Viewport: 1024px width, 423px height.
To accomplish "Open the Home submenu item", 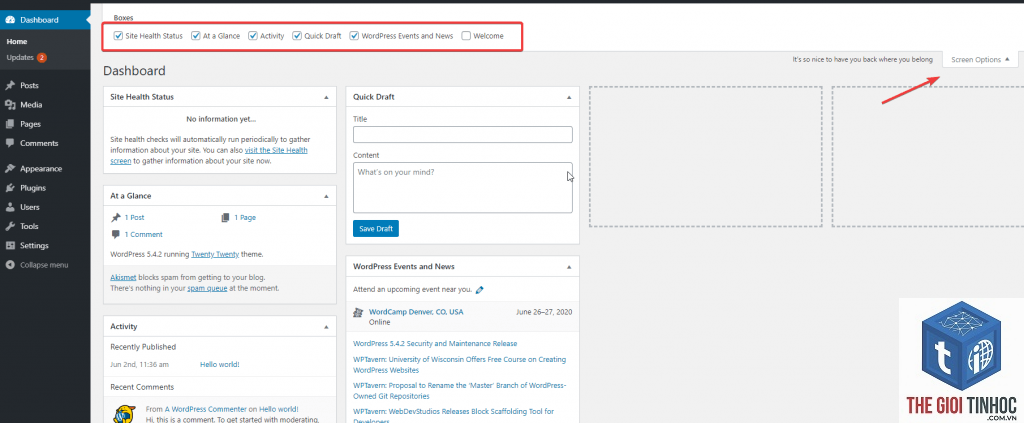I will (x=17, y=42).
